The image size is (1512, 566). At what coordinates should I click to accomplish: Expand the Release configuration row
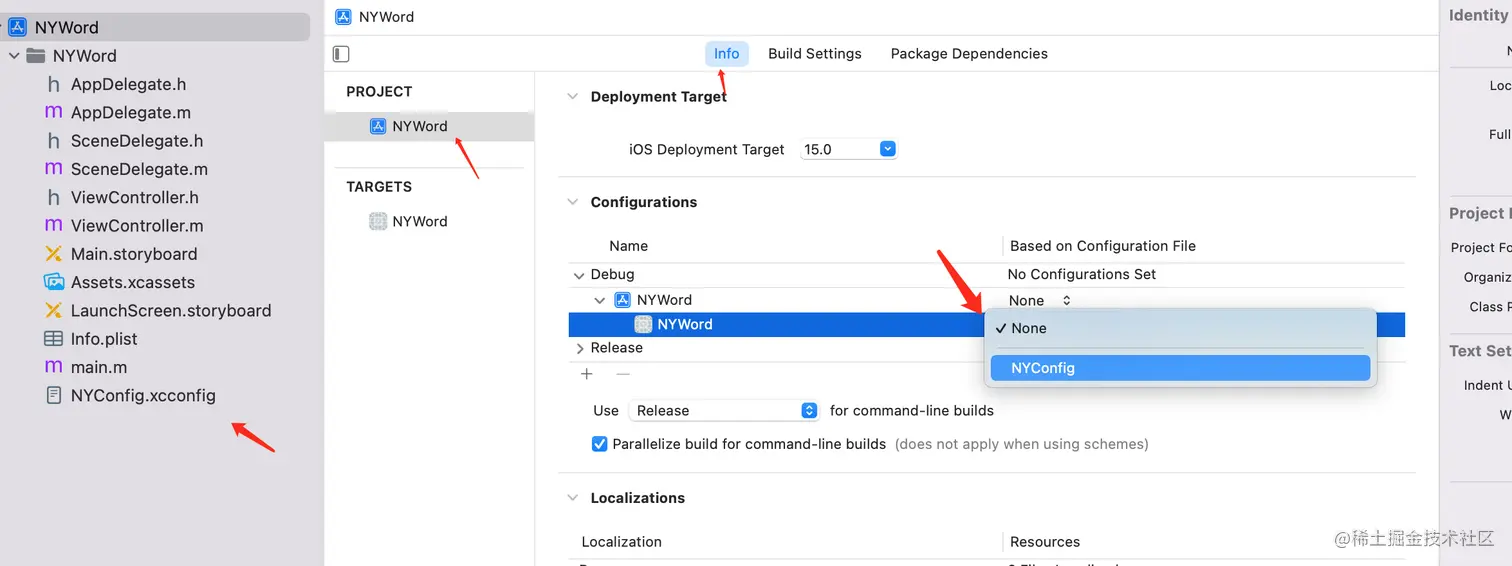click(x=580, y=348)
